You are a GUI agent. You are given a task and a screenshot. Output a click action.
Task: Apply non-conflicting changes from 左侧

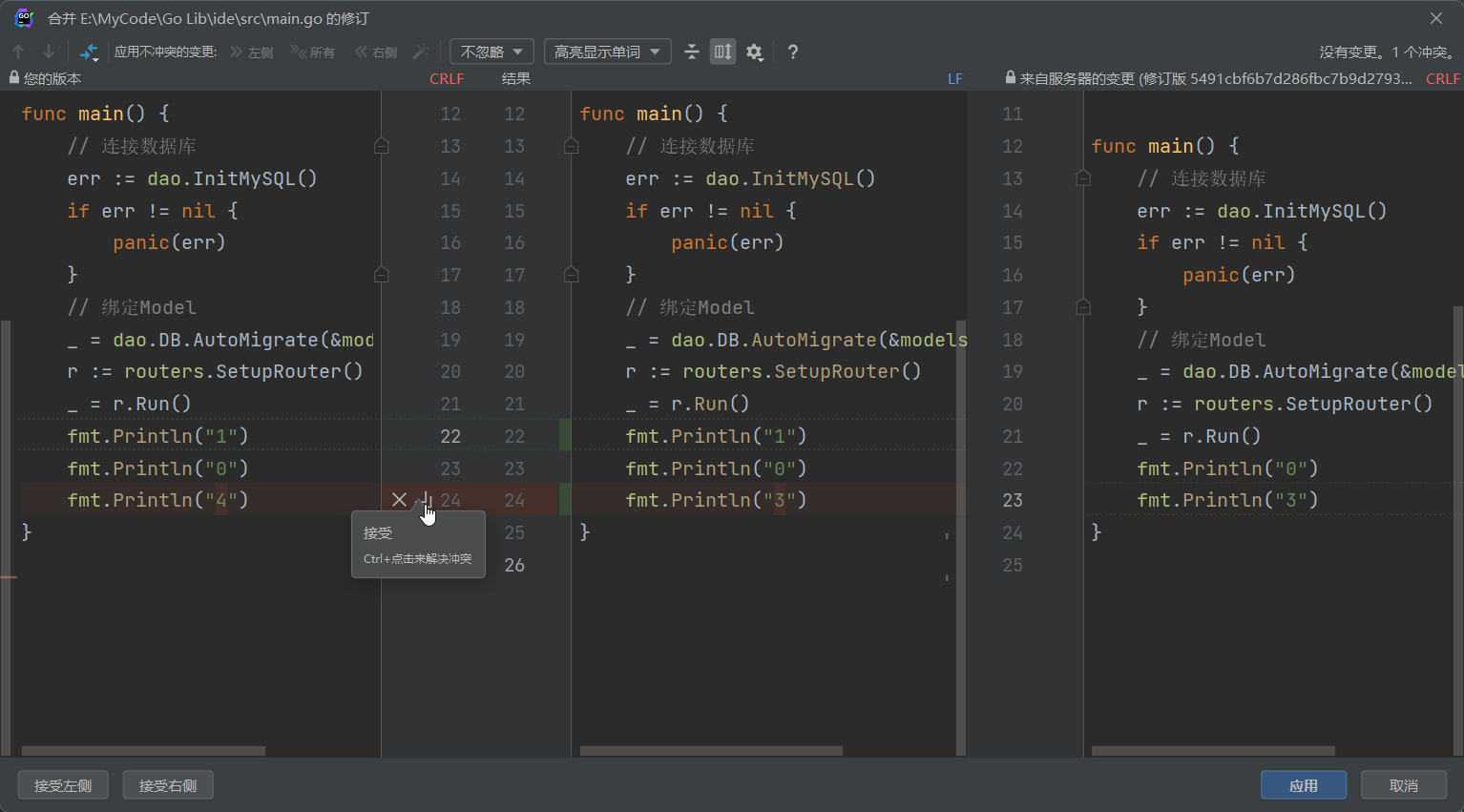251,52
